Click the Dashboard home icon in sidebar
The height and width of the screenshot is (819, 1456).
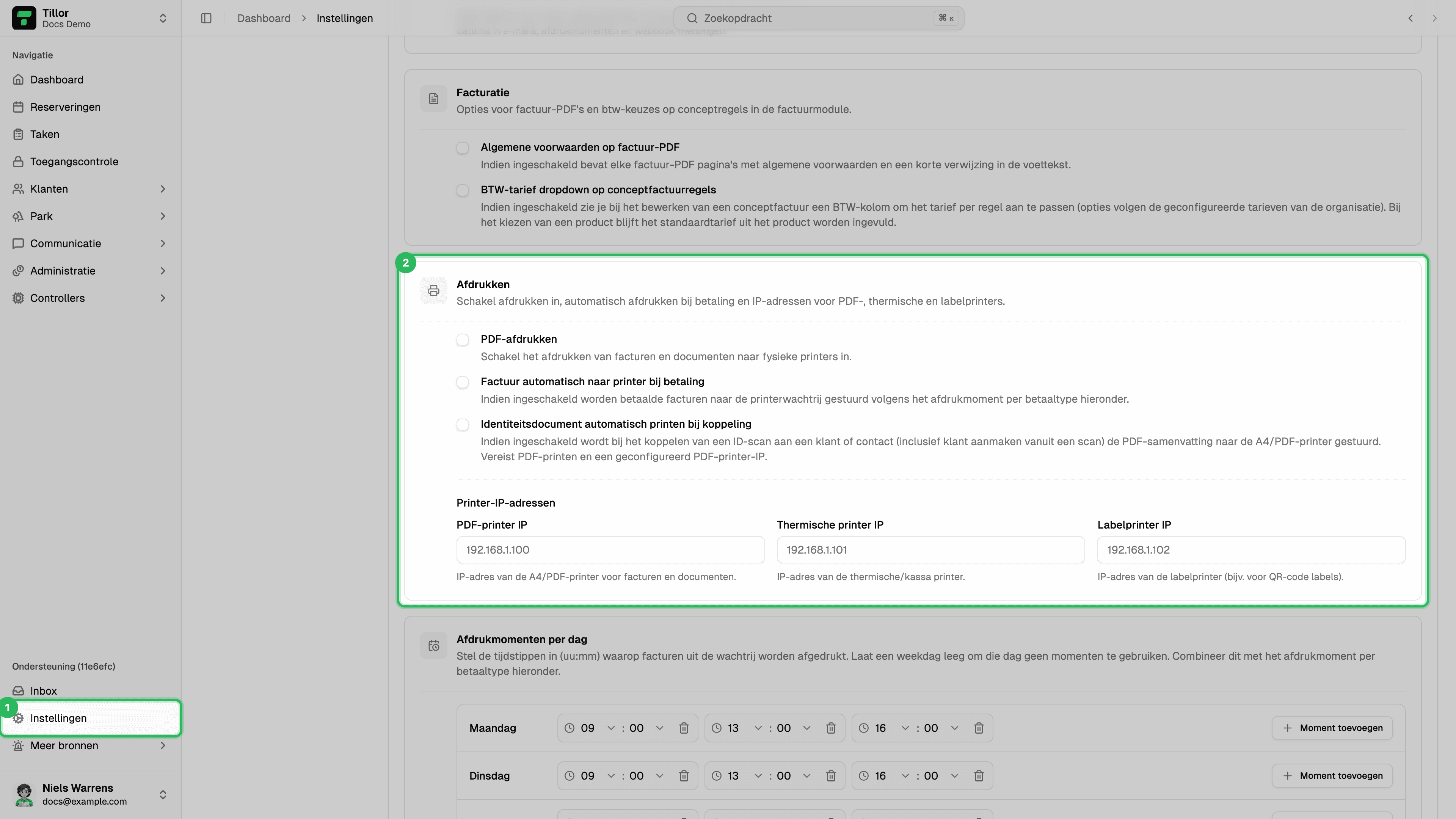coord(18,80)
